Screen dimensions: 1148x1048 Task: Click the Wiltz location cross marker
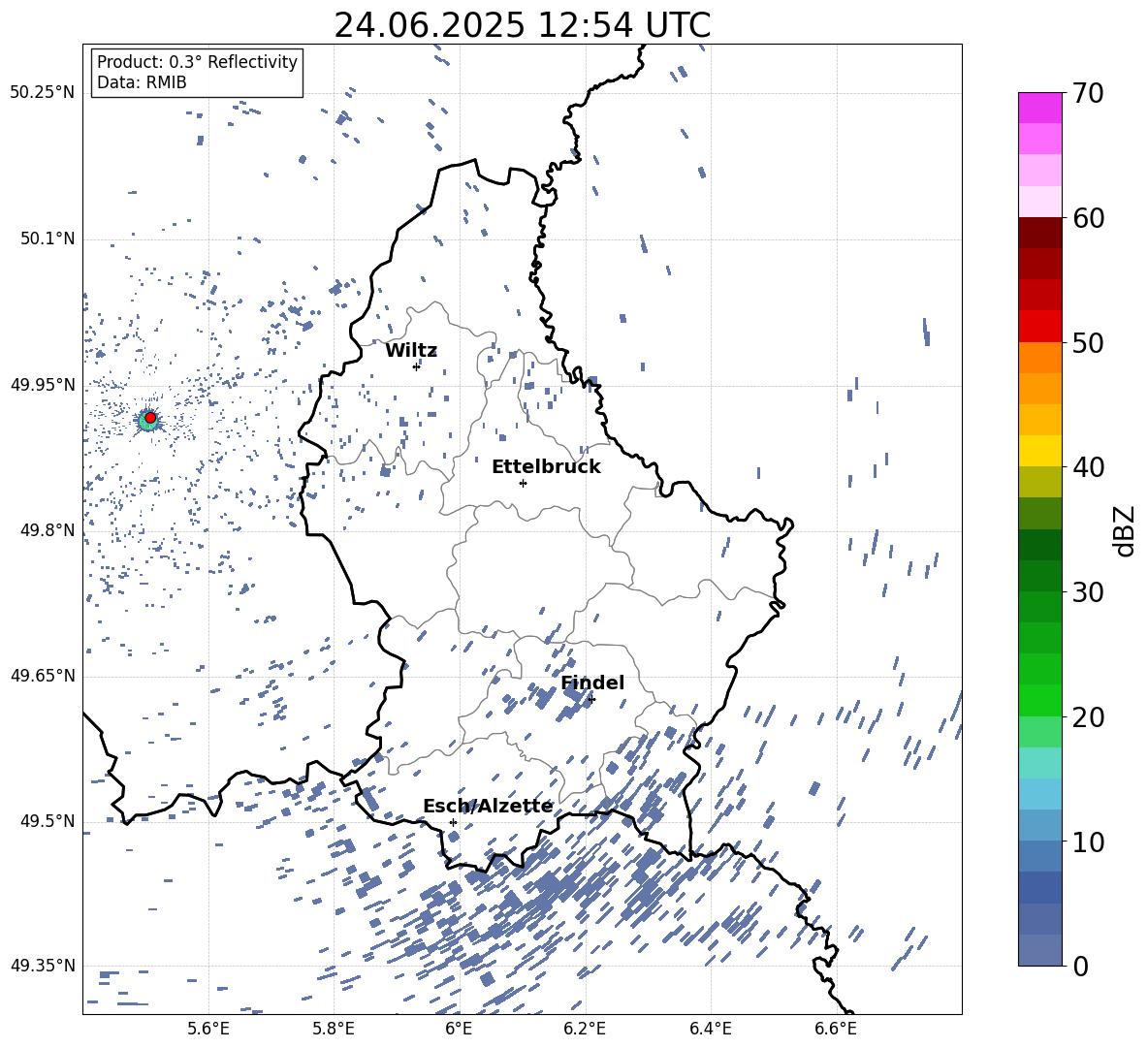(x=416, y=366)
